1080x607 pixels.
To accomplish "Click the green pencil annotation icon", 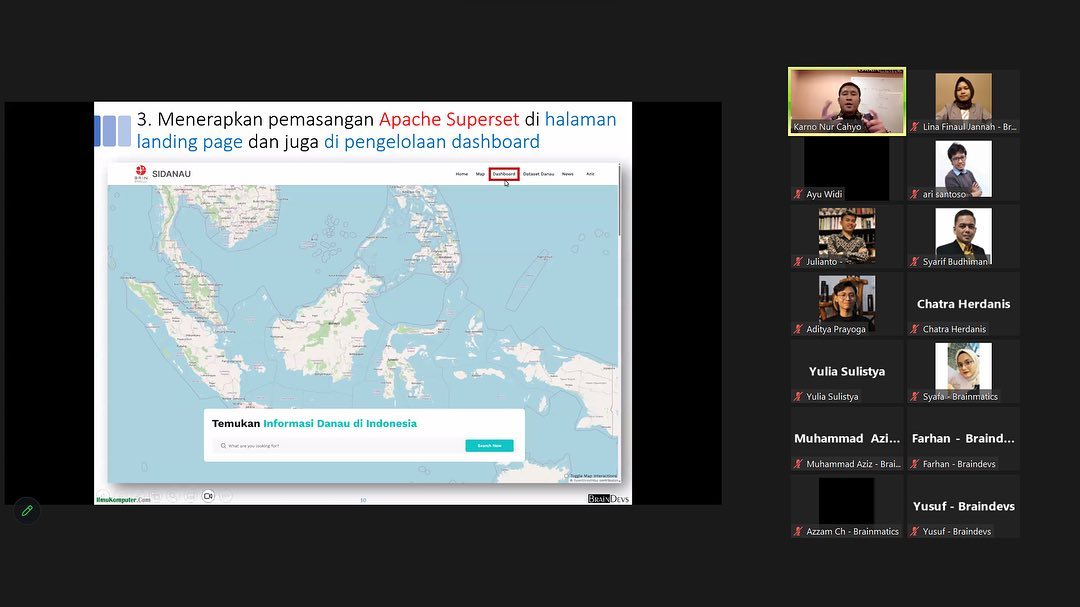I will click(x=27, y=510).
